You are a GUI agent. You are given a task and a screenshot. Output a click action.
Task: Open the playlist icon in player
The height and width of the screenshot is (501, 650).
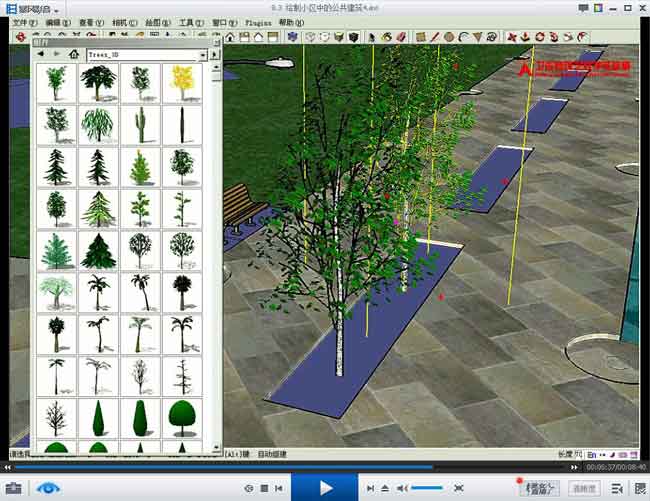click(x=617, y=488)
